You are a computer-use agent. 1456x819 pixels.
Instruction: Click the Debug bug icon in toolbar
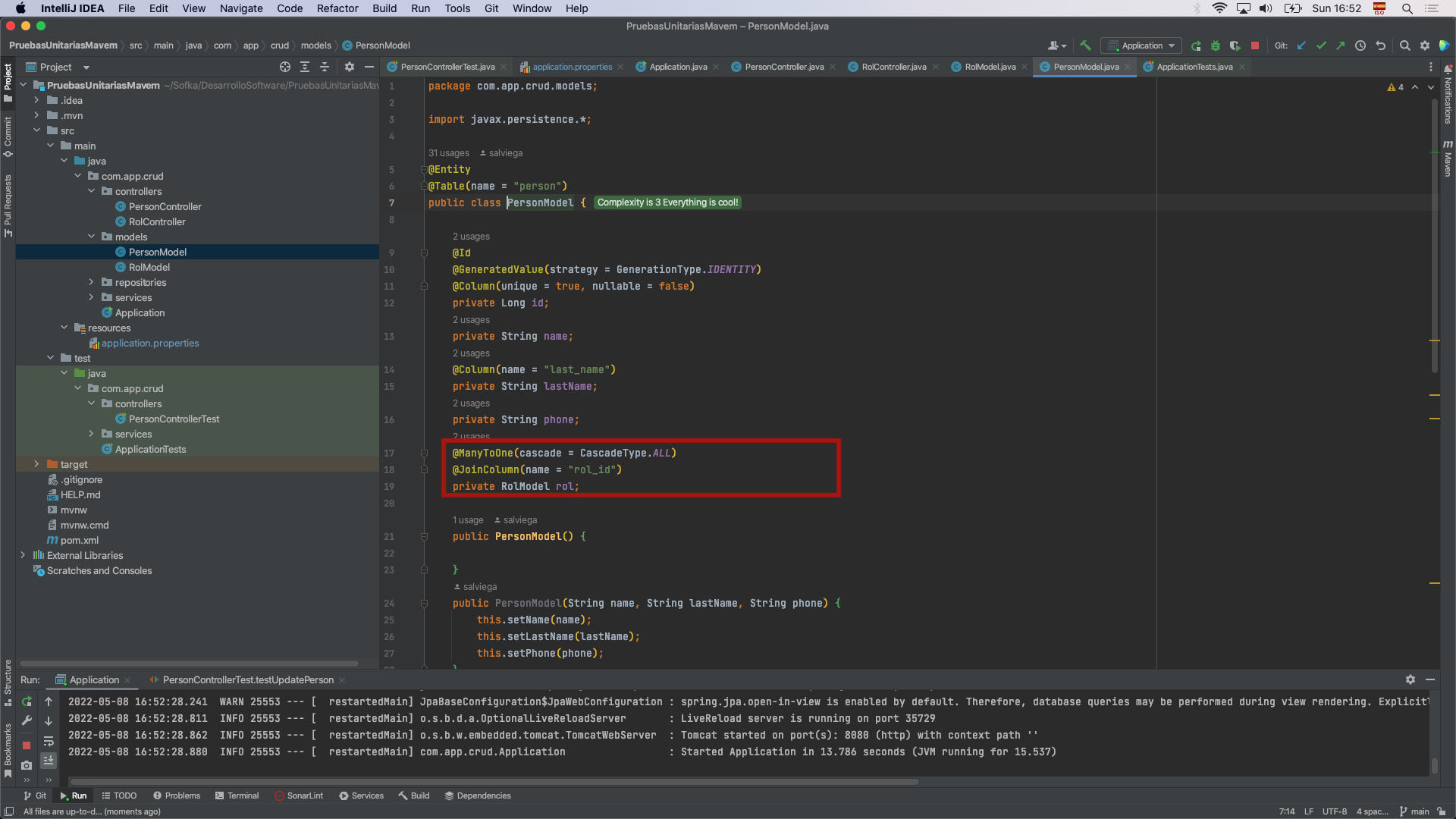point(1216,45)
